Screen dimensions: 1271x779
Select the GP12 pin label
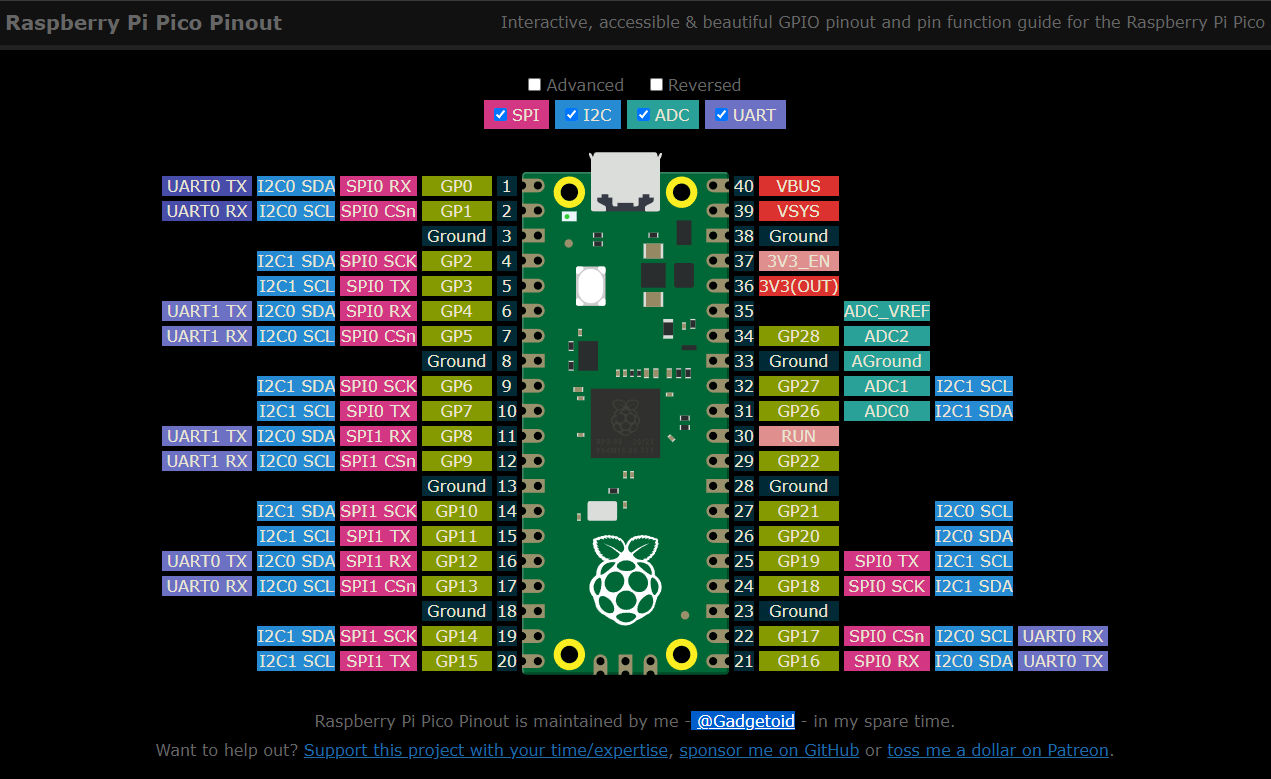[x=457, y=561]
